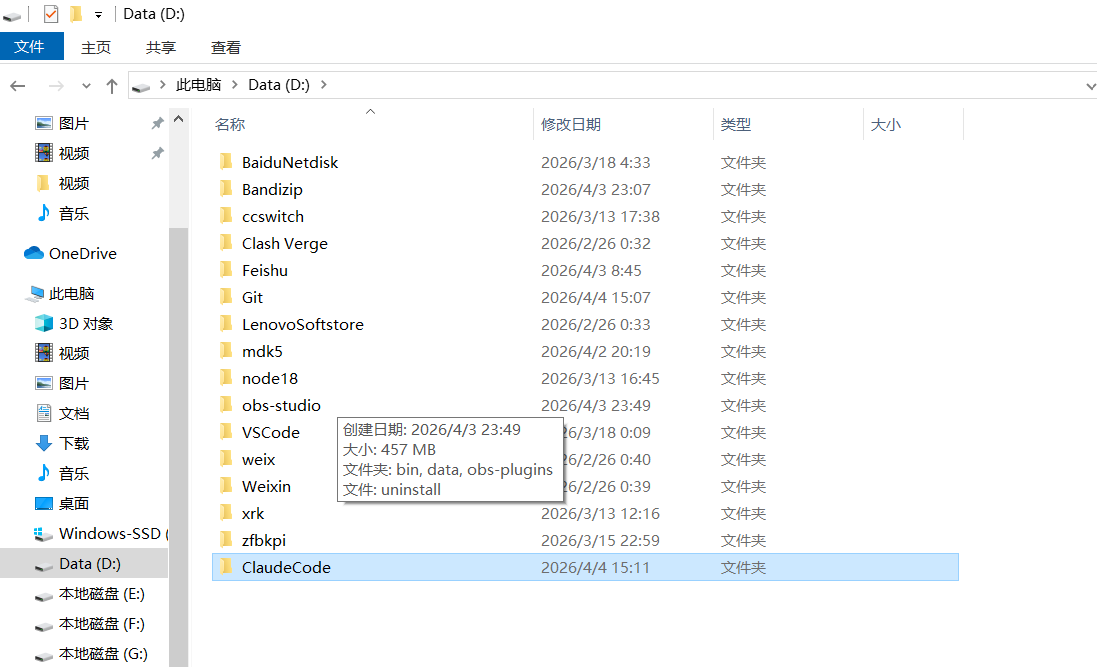1097x667 pixels.
Task: Select the ccswitch folder icon
Action: 226,216
